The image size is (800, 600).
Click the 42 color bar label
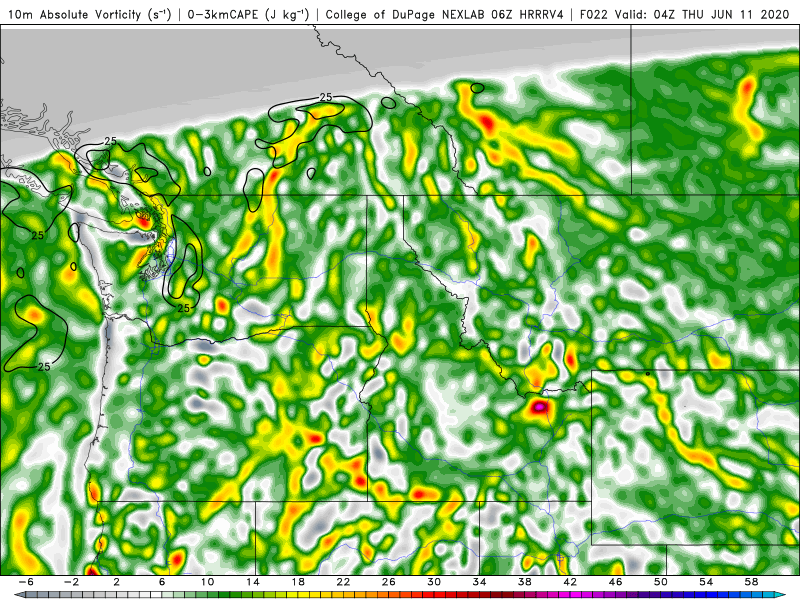point(570,582)
